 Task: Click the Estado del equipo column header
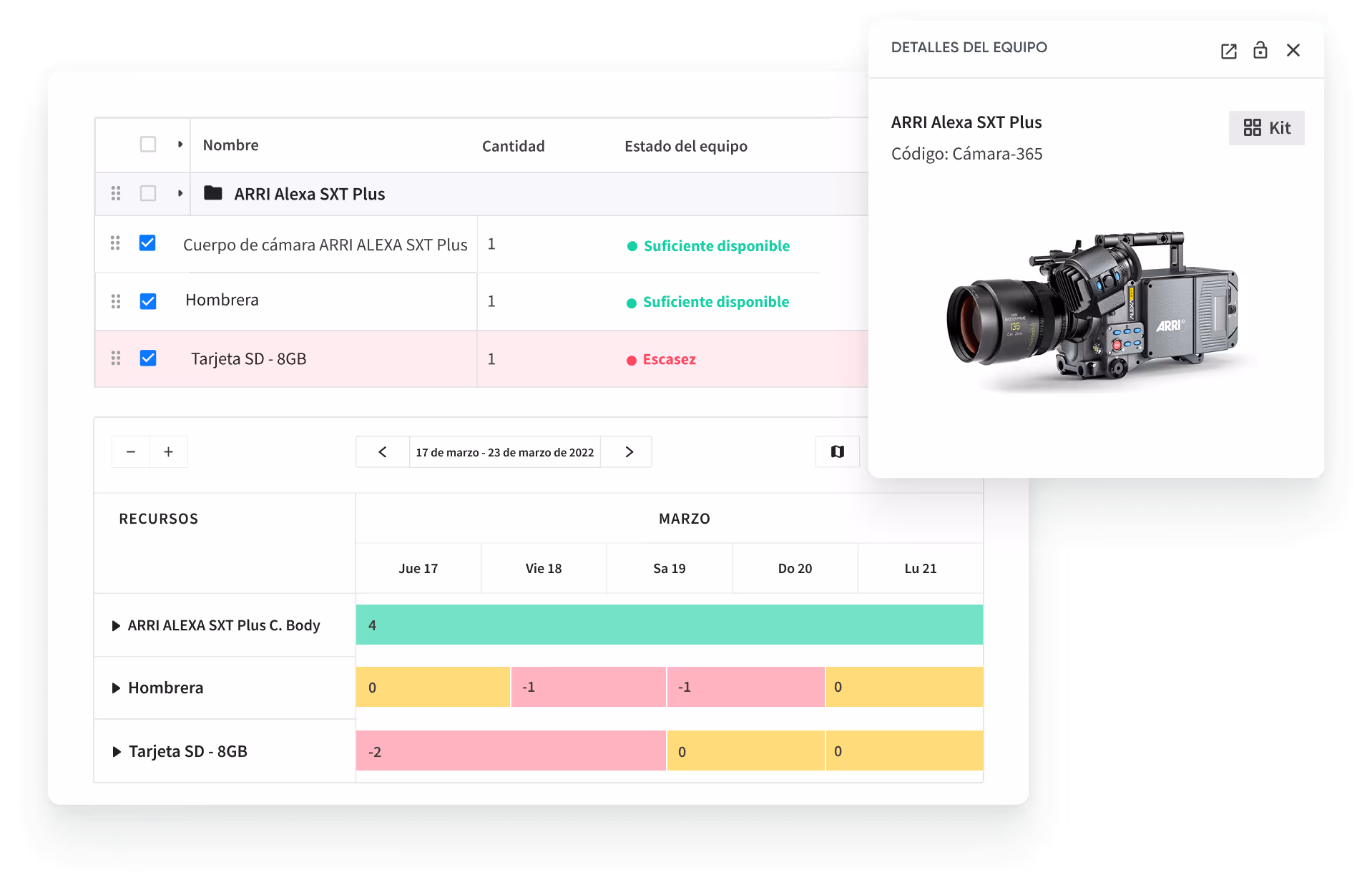pyautogui.click(x=685, y=146)
